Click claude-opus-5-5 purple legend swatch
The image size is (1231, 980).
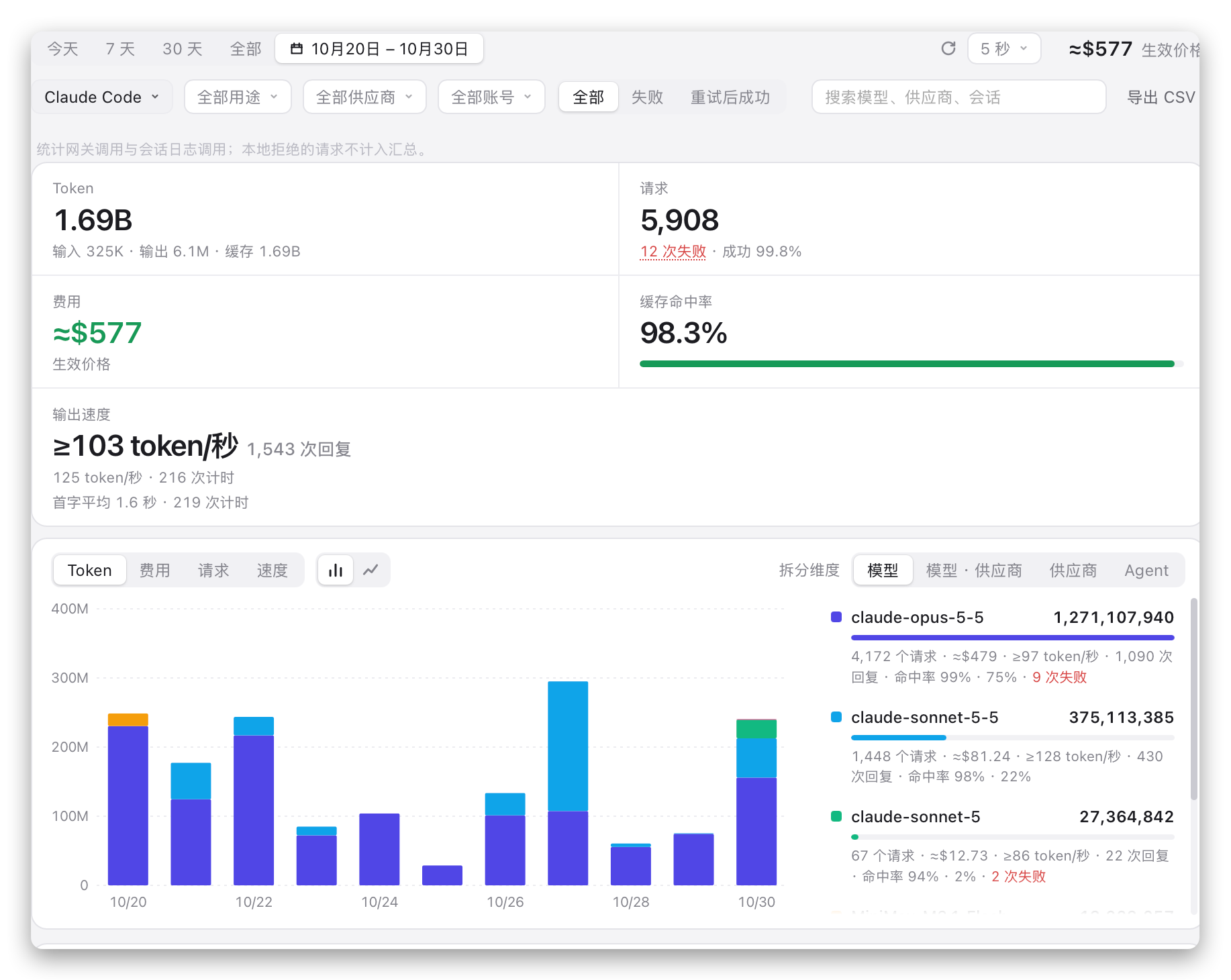(836, 617)
